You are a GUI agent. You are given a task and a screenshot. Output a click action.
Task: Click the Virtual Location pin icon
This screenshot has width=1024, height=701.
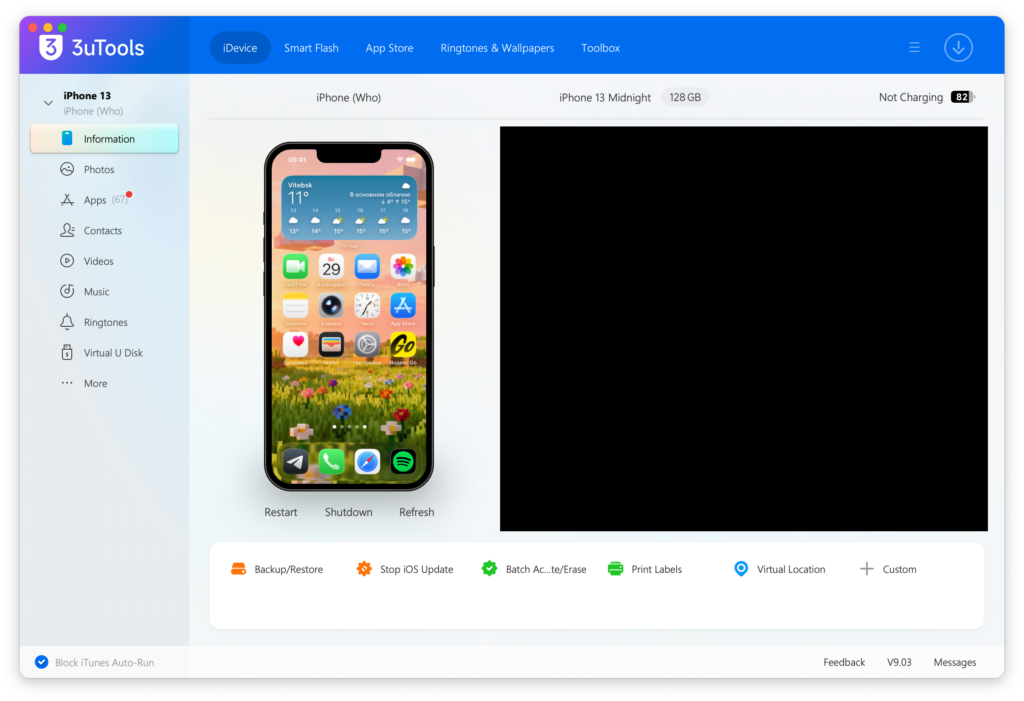(741, 569)
